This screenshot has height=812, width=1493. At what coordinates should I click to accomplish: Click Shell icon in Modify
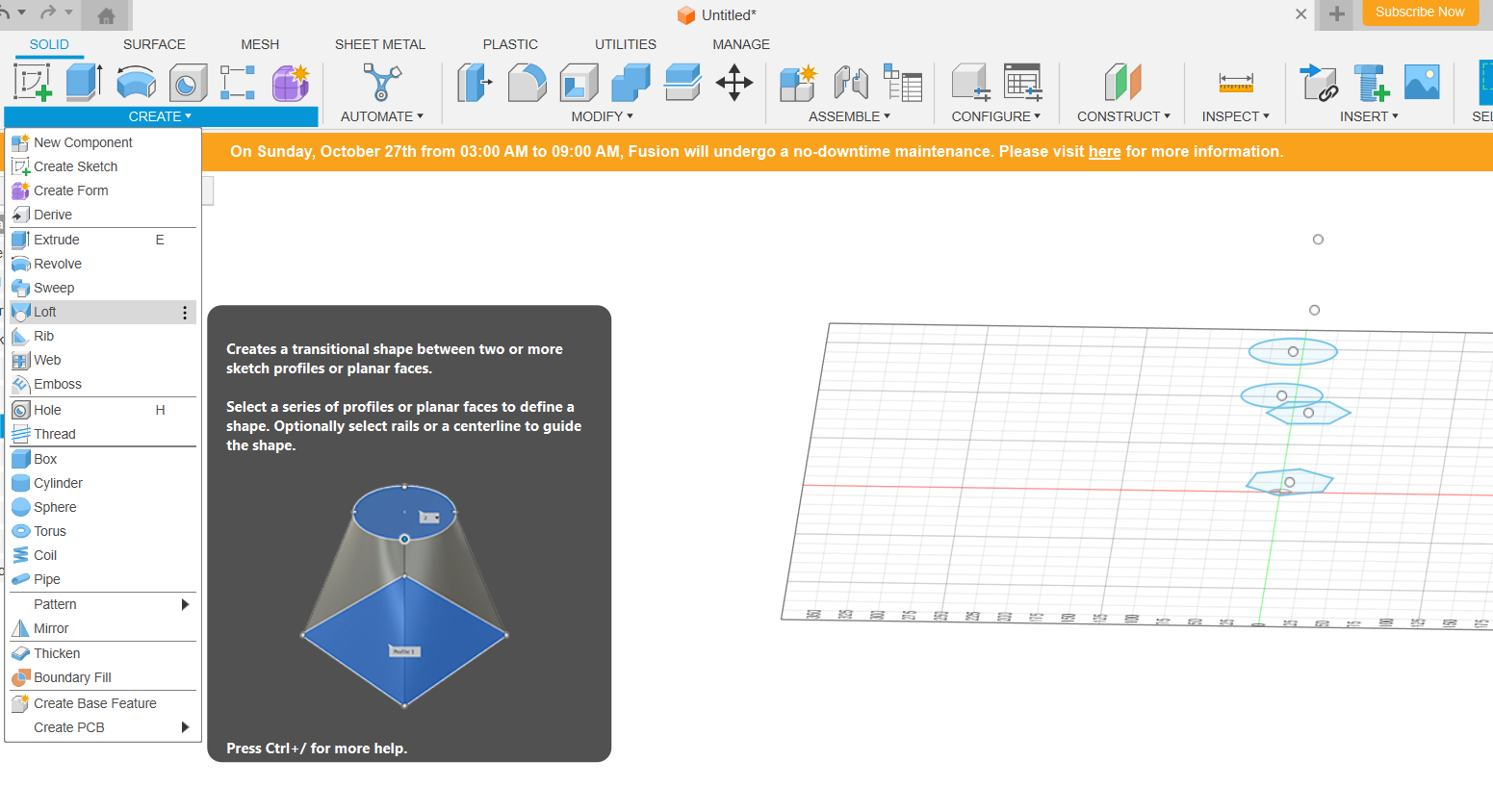[x=579, y=83]
